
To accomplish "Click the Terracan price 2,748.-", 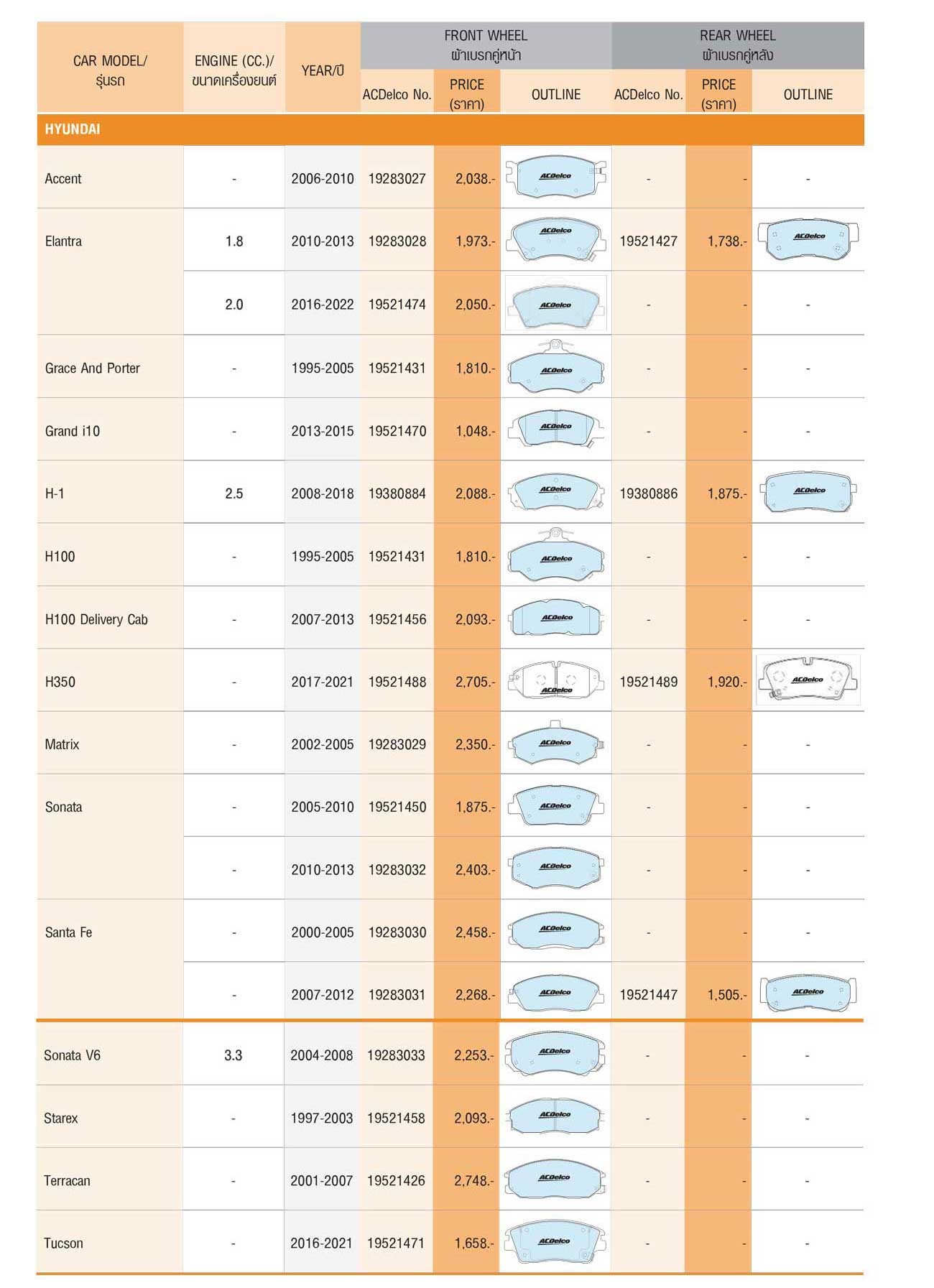I will tap(474, 1180).
